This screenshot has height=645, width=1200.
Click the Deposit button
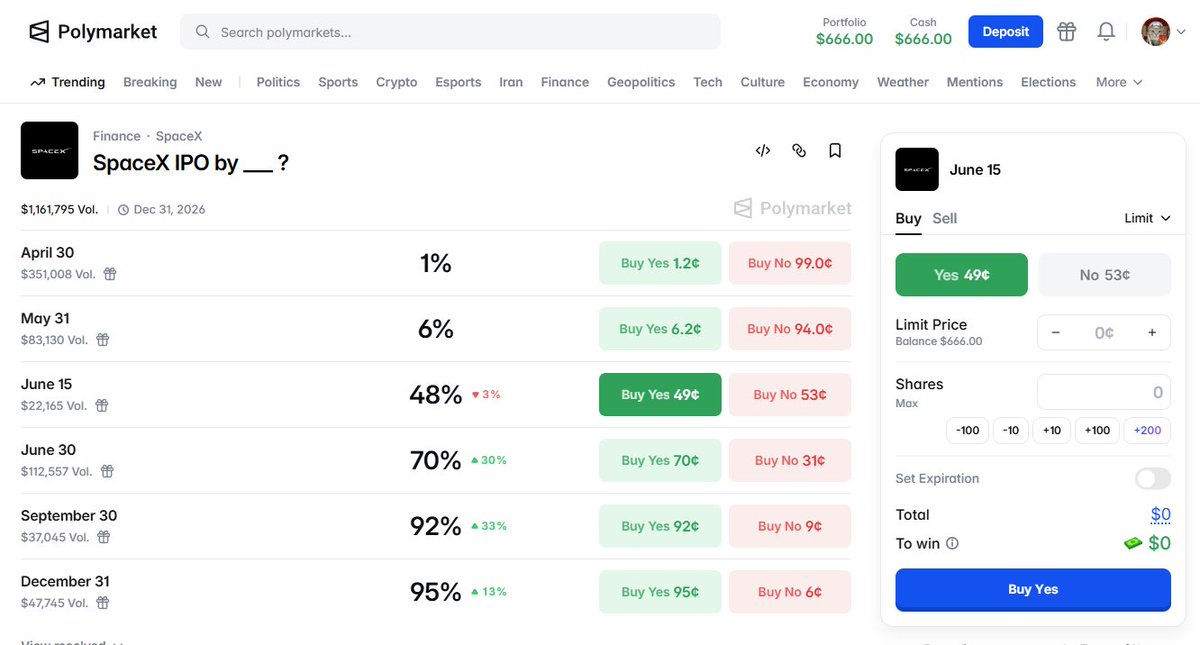[1005, 31]
